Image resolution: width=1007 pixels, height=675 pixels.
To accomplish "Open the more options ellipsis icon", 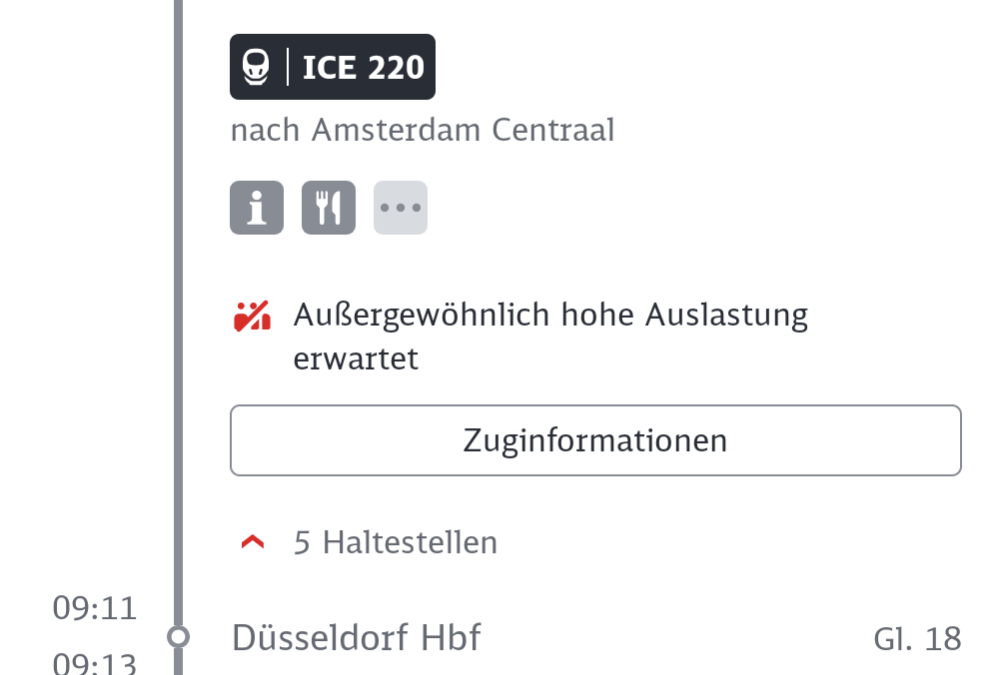I will [400, 207].
